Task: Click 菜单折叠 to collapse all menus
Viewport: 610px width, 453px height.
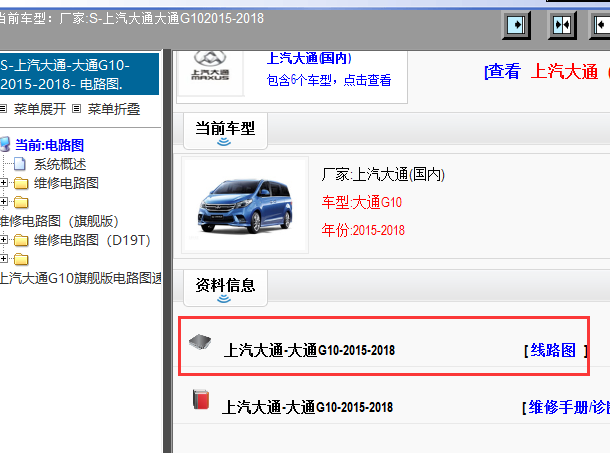Action: (x=114, y=109)
